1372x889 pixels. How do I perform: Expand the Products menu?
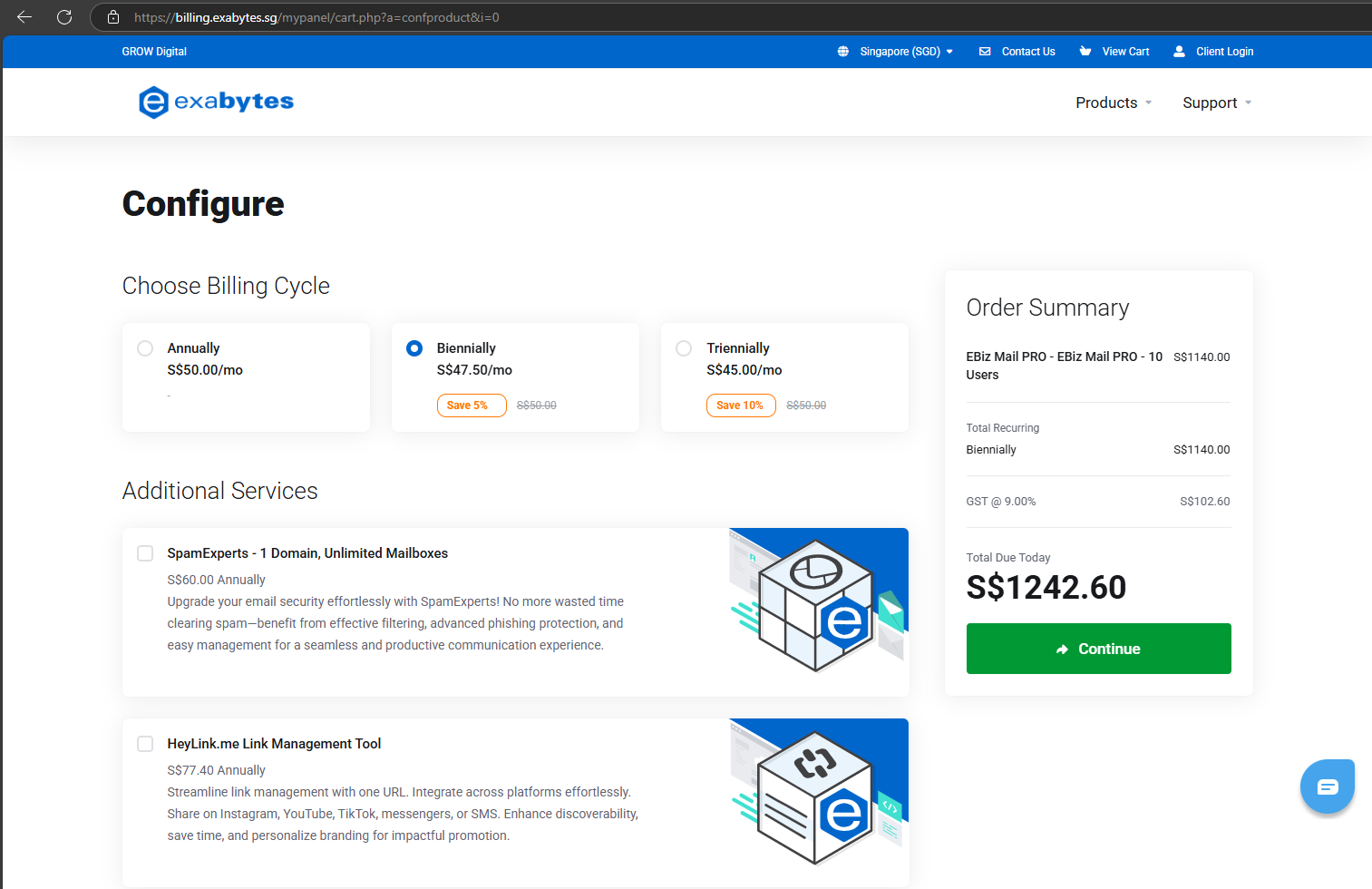(x=1114, y=103)
